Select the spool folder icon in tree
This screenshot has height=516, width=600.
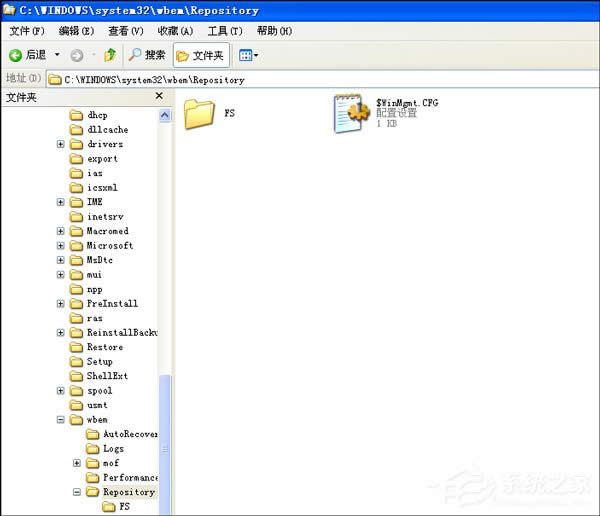[76, 391]
